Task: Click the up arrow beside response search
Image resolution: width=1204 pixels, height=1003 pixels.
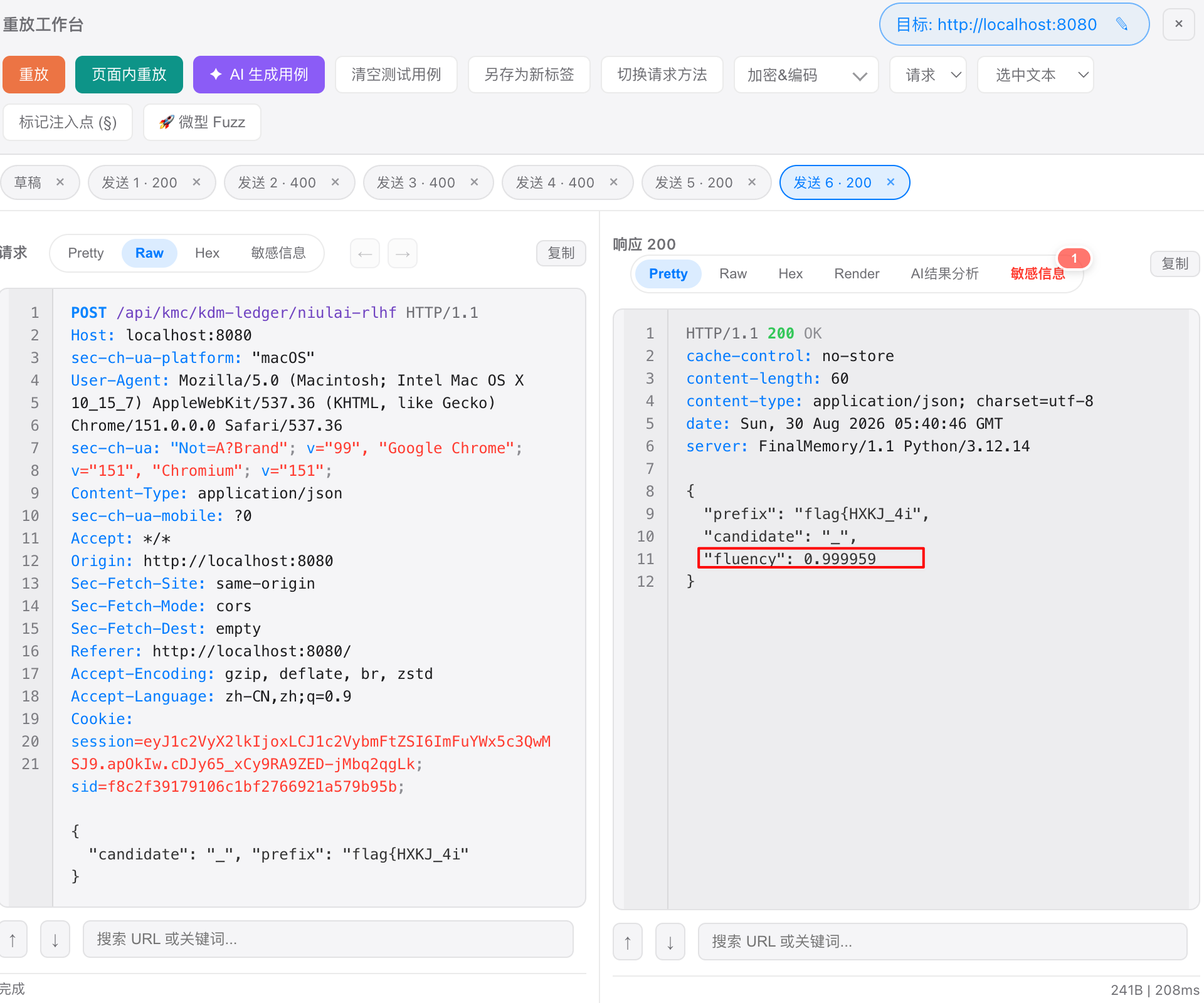Action: (628, 942)
